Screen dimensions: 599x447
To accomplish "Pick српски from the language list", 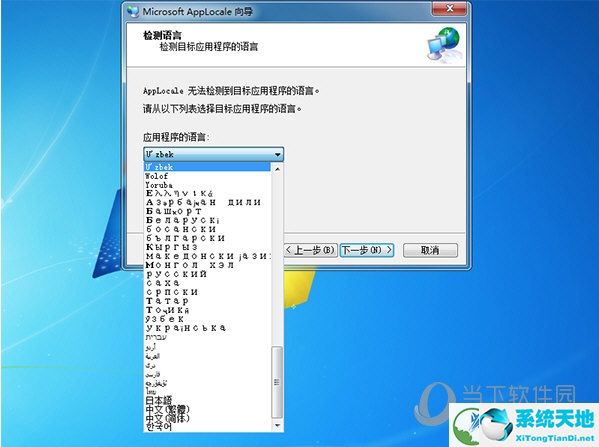I will pos(207,292).
